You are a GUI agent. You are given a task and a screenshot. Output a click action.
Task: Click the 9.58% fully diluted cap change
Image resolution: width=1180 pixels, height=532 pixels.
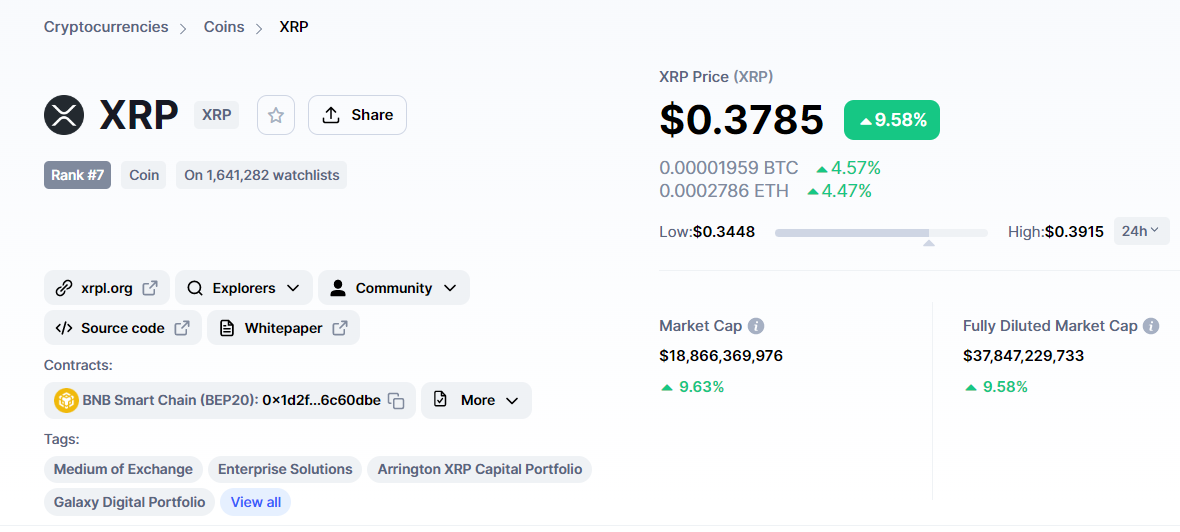click(996, 388)
